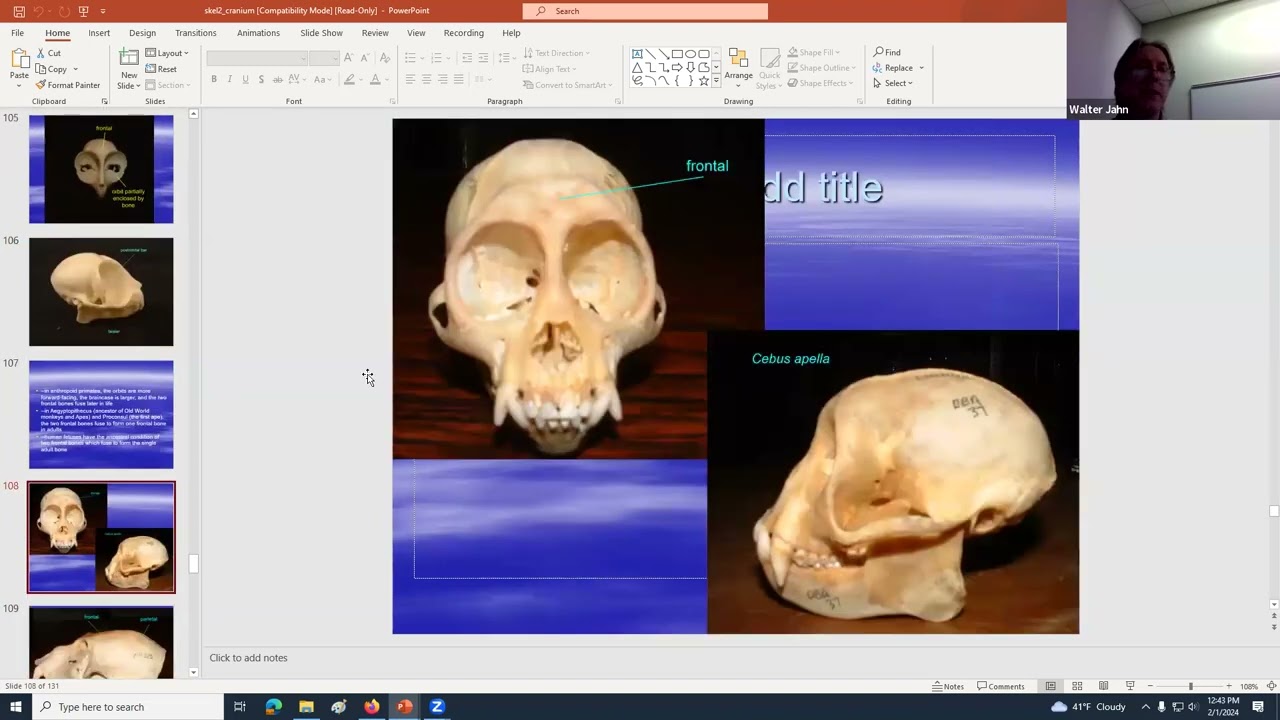The width and height of the screenshot is (1280, 720).
Task: Select the 5-point Star shape
Action: (x=704, y=80)
